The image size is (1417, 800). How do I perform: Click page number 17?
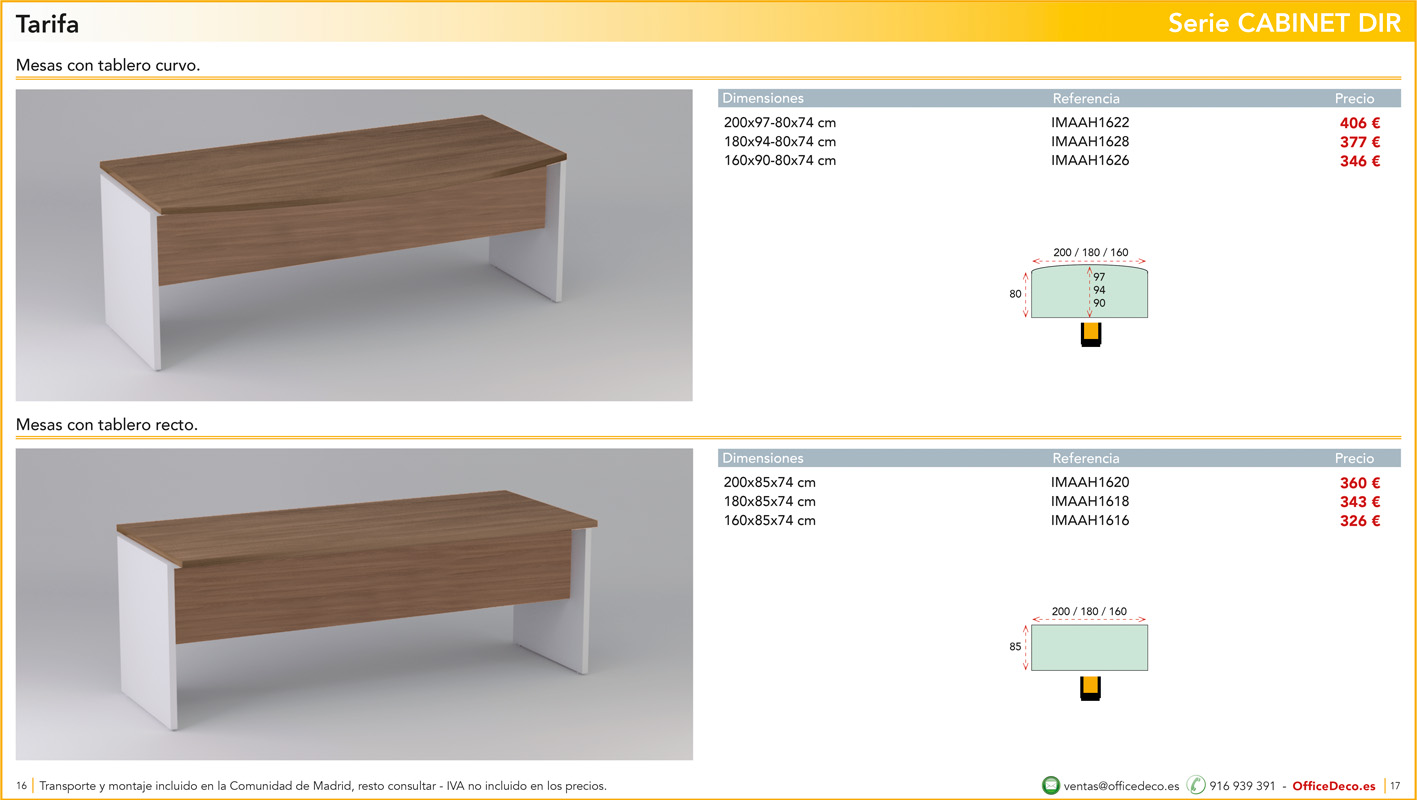(x=1395, y=786)
